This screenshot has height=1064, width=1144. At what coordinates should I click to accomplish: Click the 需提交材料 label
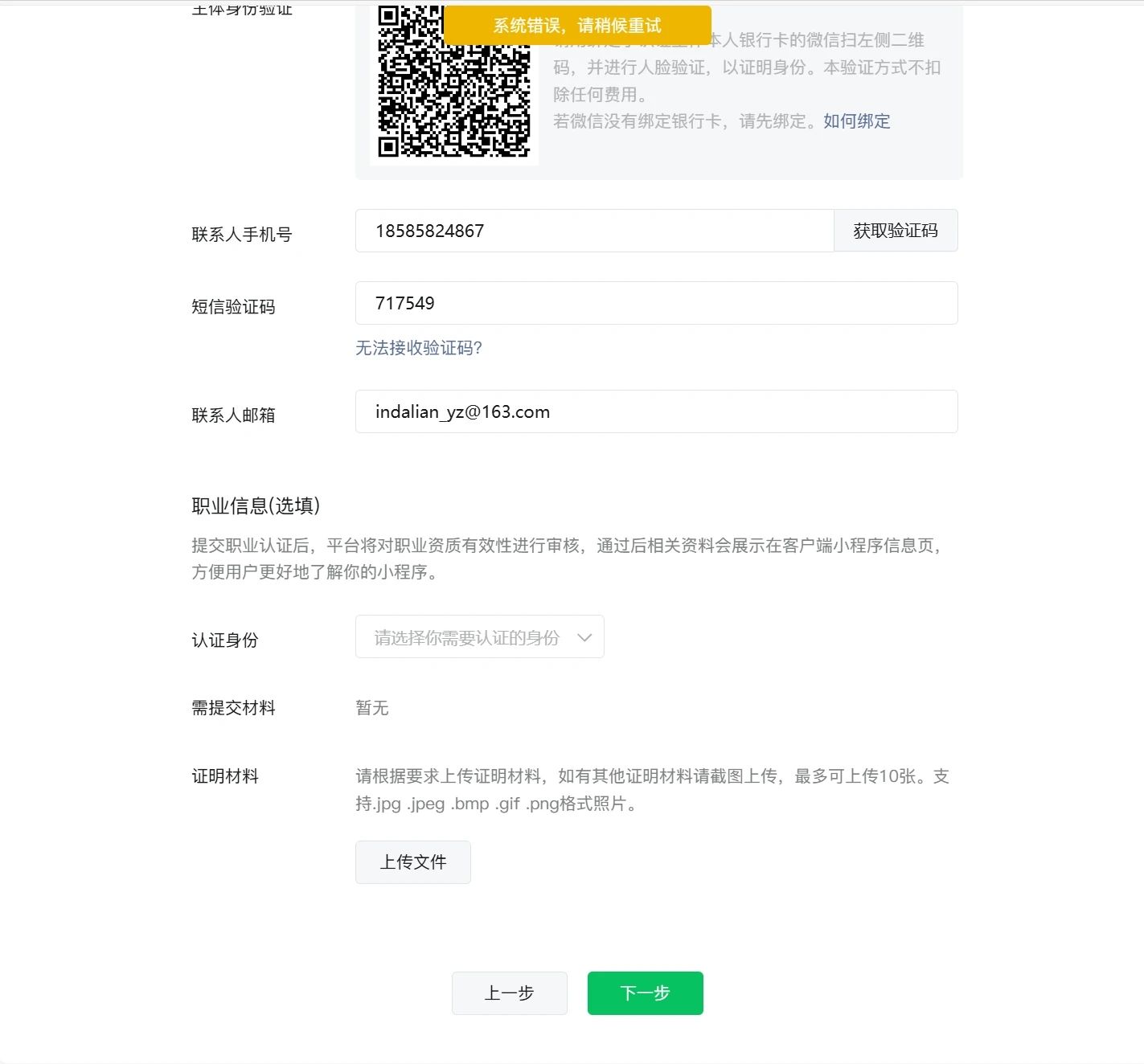coord(233,708)
